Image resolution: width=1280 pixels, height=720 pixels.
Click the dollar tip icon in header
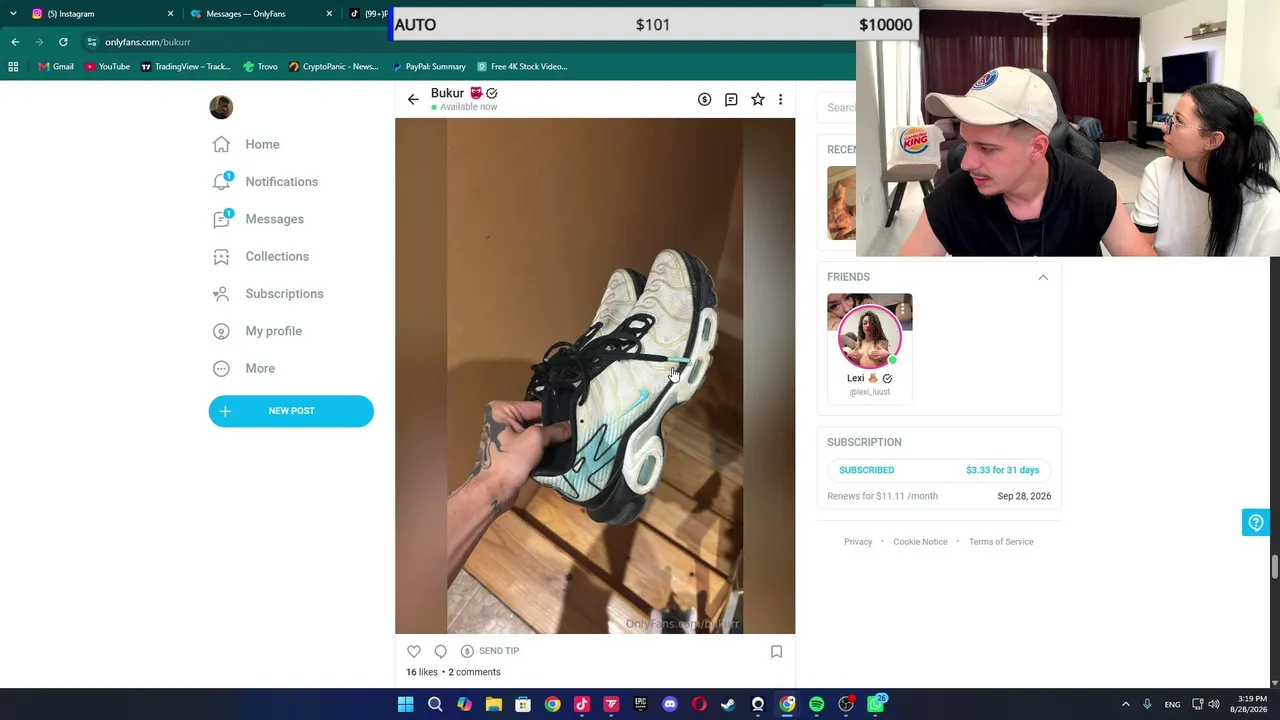coord(704,99)
